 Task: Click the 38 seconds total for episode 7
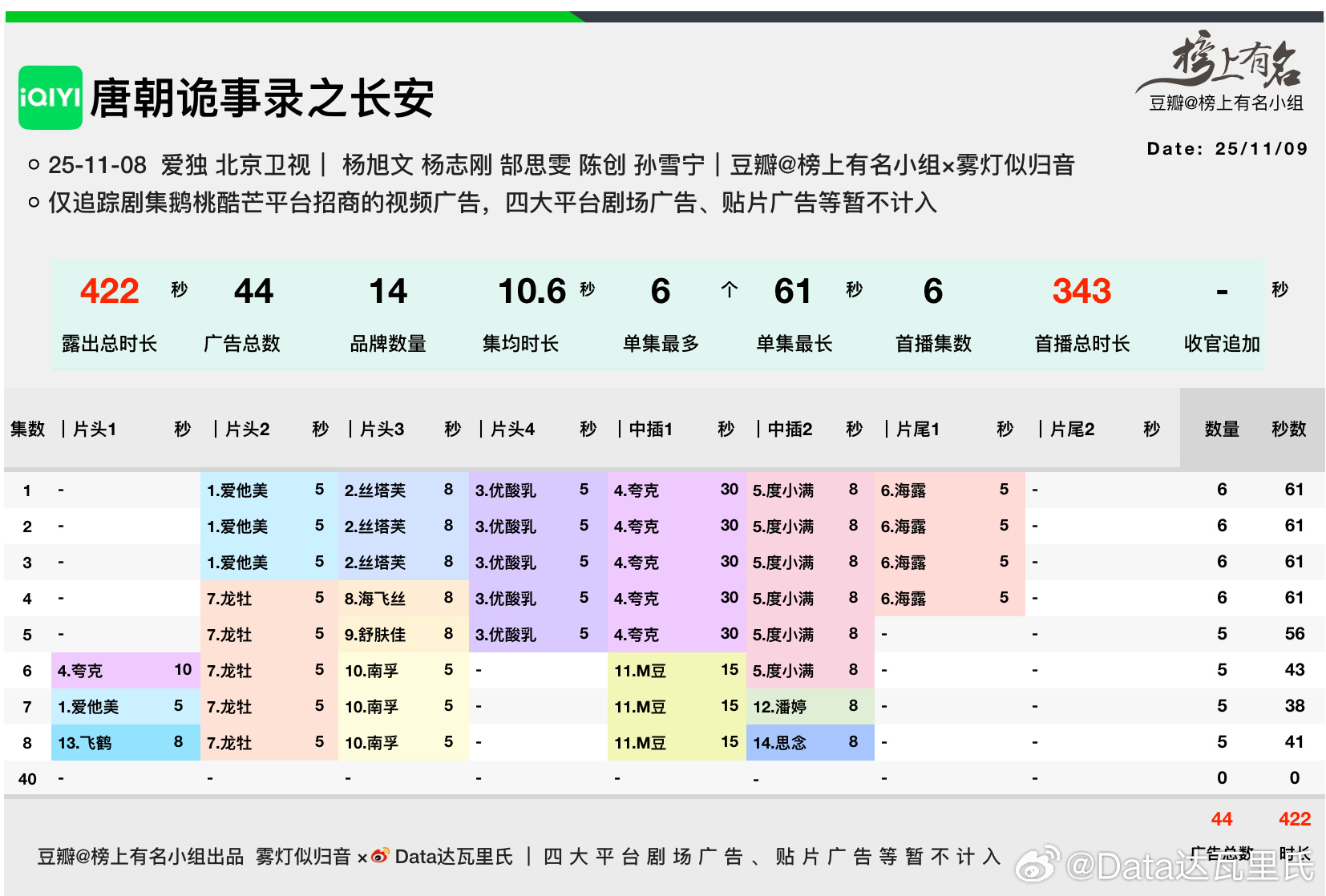(1295, 706)
